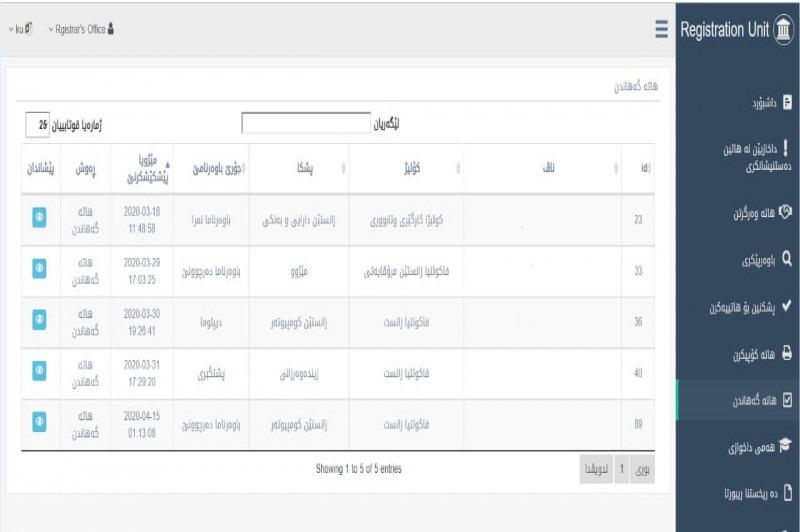Click the printer icon in sidebar

click(787, 354)
